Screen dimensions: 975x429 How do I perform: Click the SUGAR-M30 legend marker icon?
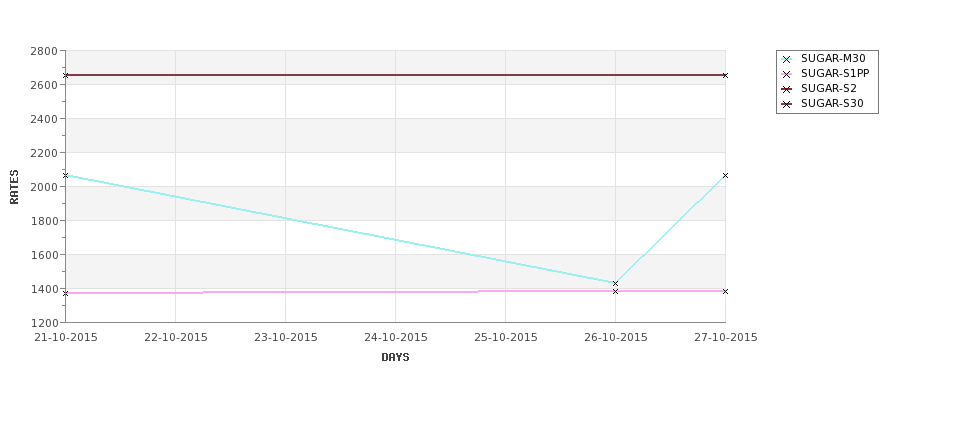(x=787, y=60)
